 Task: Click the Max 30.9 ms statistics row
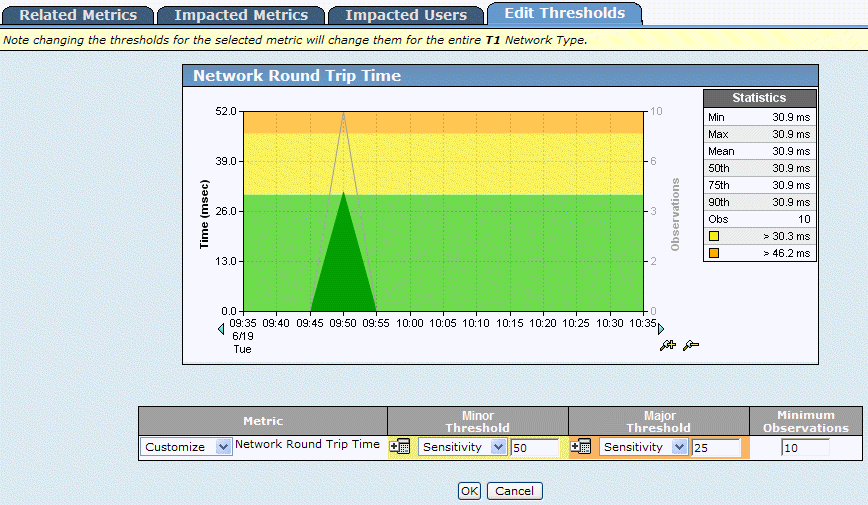point(760,135)
